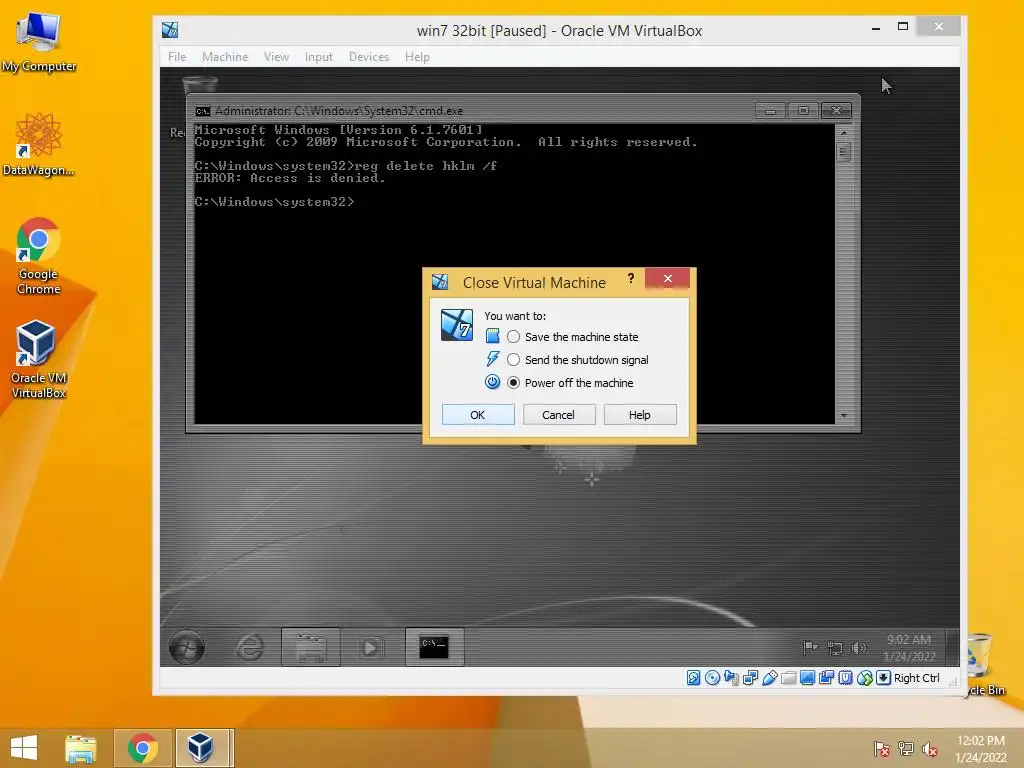Open Google Chrome desktop shortcut

tap(39, 256)
